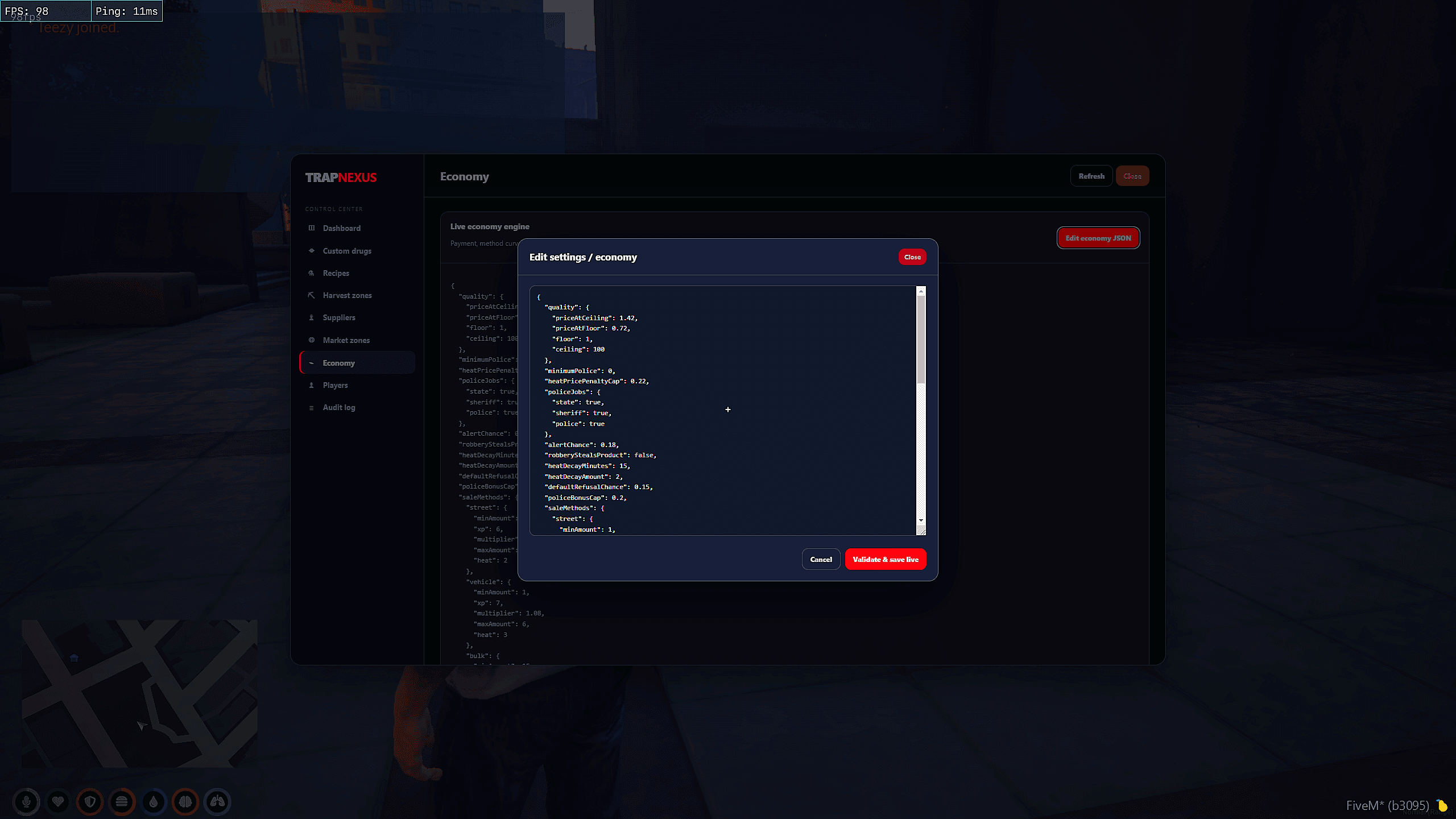This screenshot has width=1456, height=819.
Task: Click the brain stress HUD icon
Action: click(x=185, y=802)
